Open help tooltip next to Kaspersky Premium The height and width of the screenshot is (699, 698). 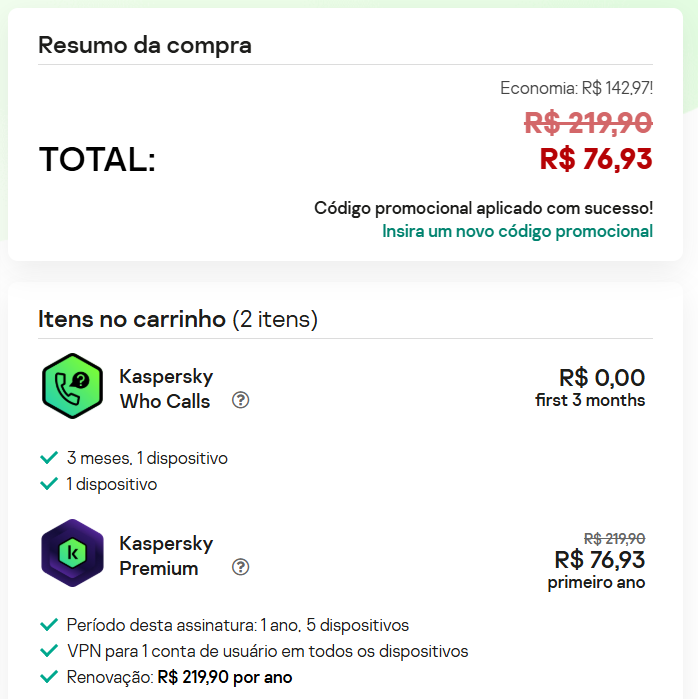241,567
